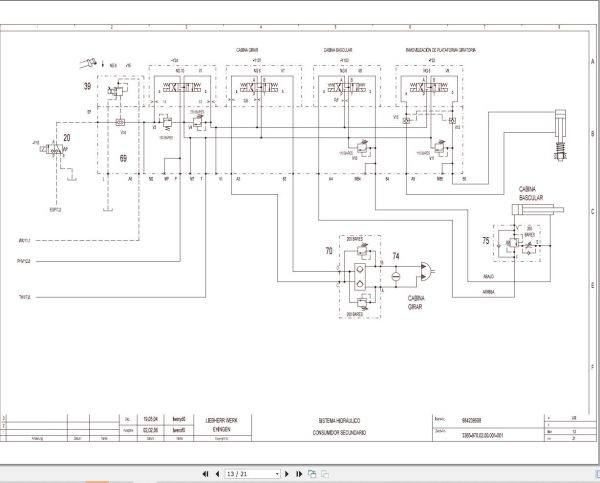Go to the previous page
This screenshot has height=483, width=600.
click(217, 474)
